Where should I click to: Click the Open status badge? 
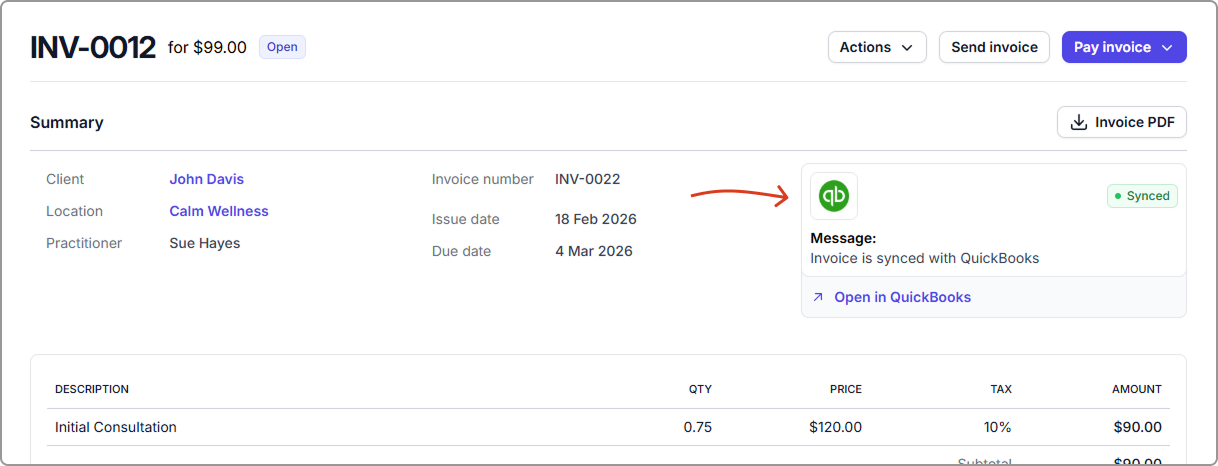click(x=282, y=47)
